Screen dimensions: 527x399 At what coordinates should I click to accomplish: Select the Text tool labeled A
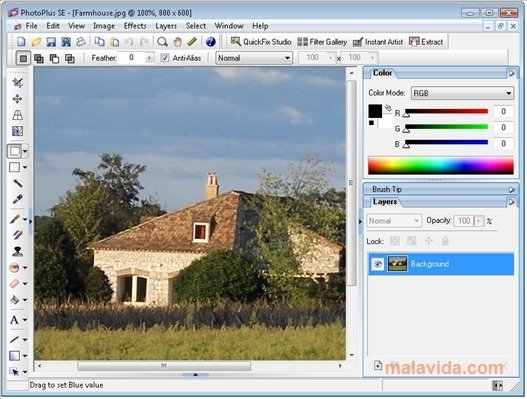pyautogui.click(x=14, y=320)
